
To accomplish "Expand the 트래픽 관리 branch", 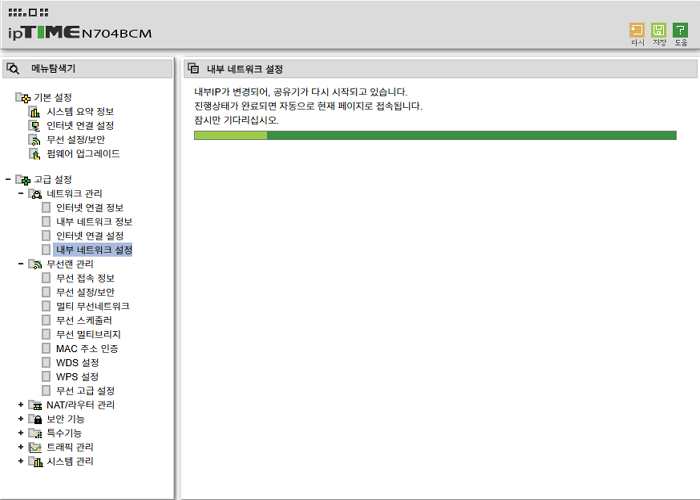I will tap(21, 447).
